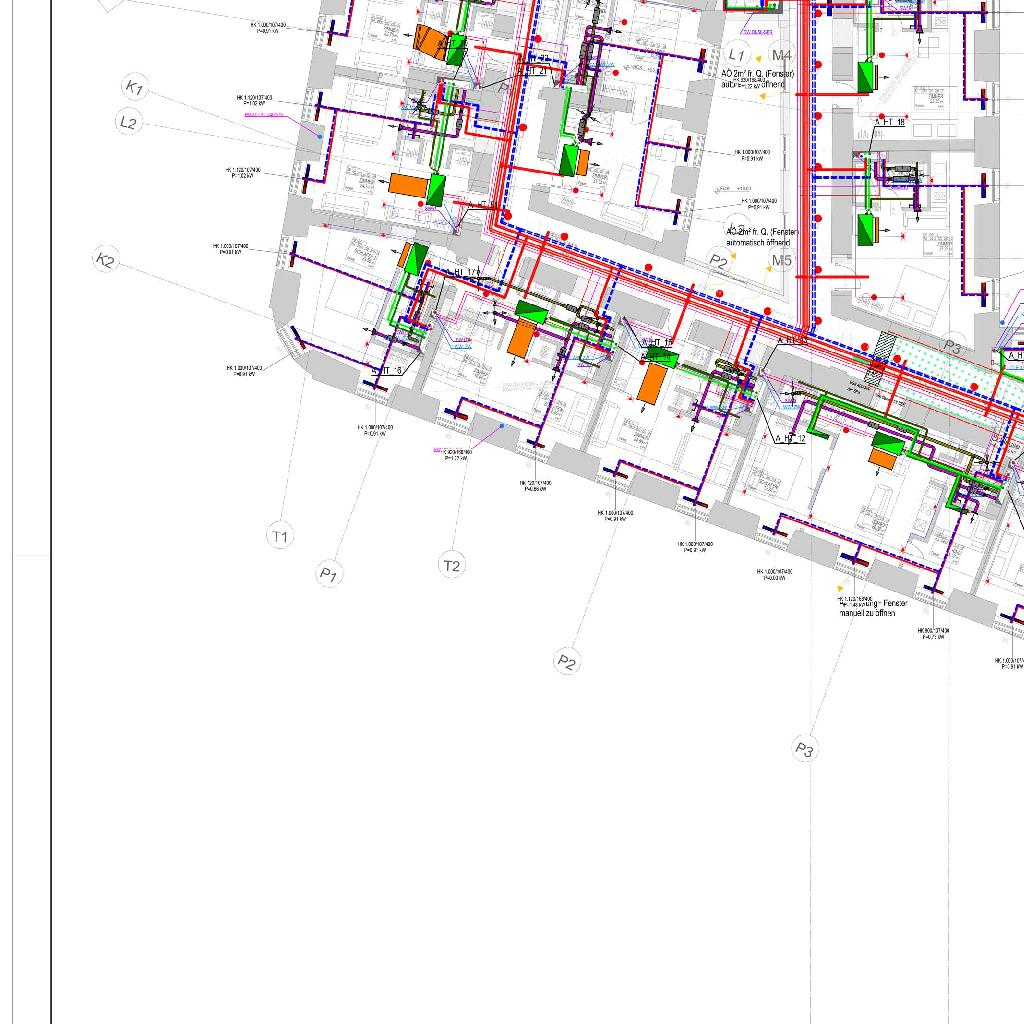The height and width of the screenshot is (1024, 1024).
Task: Select the P3 bubble below the building
Action: [x=805, y=749]
